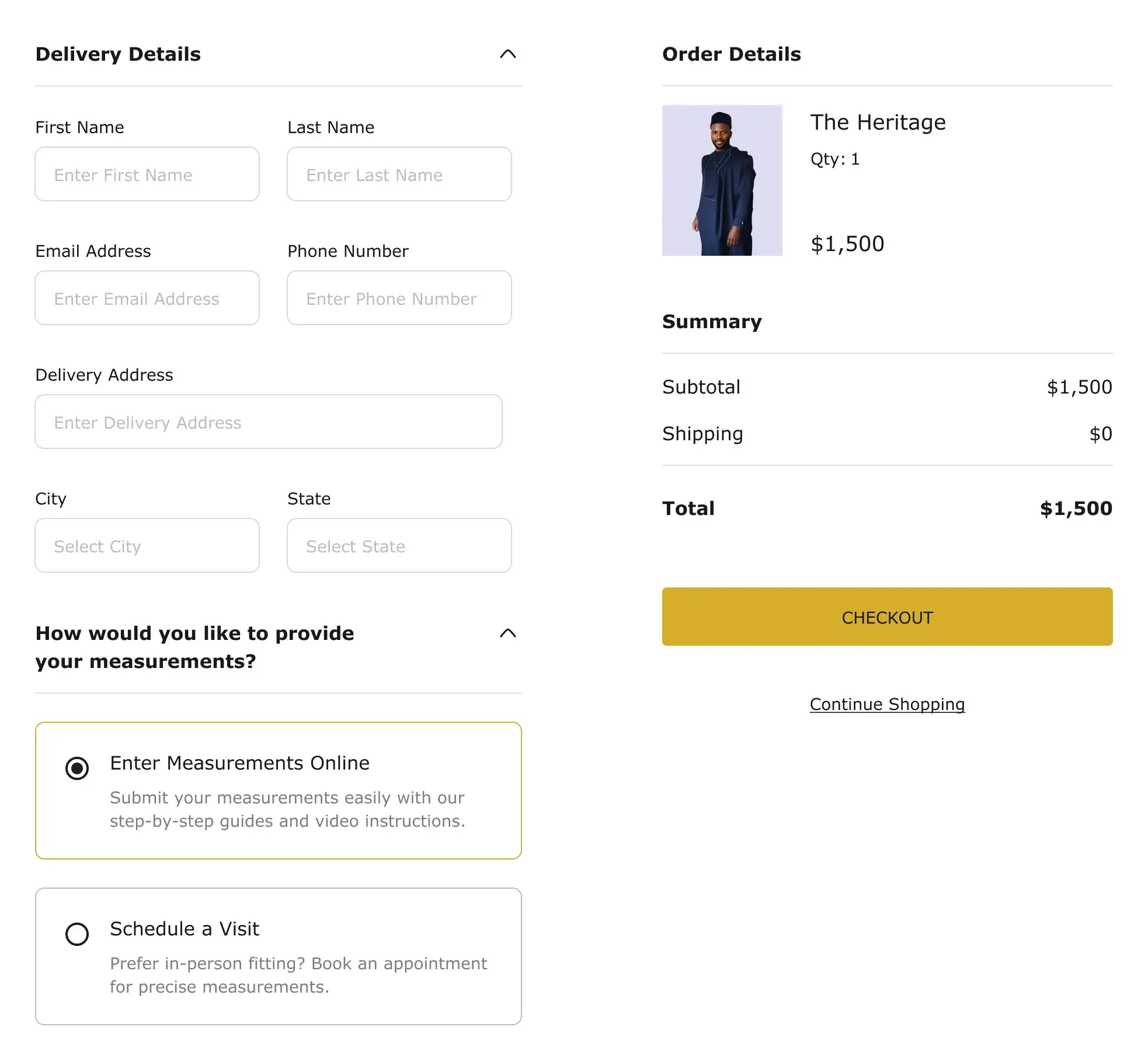Click the Delivery Details heading
1148x1051 pixels.
click(x=118, y=54)
